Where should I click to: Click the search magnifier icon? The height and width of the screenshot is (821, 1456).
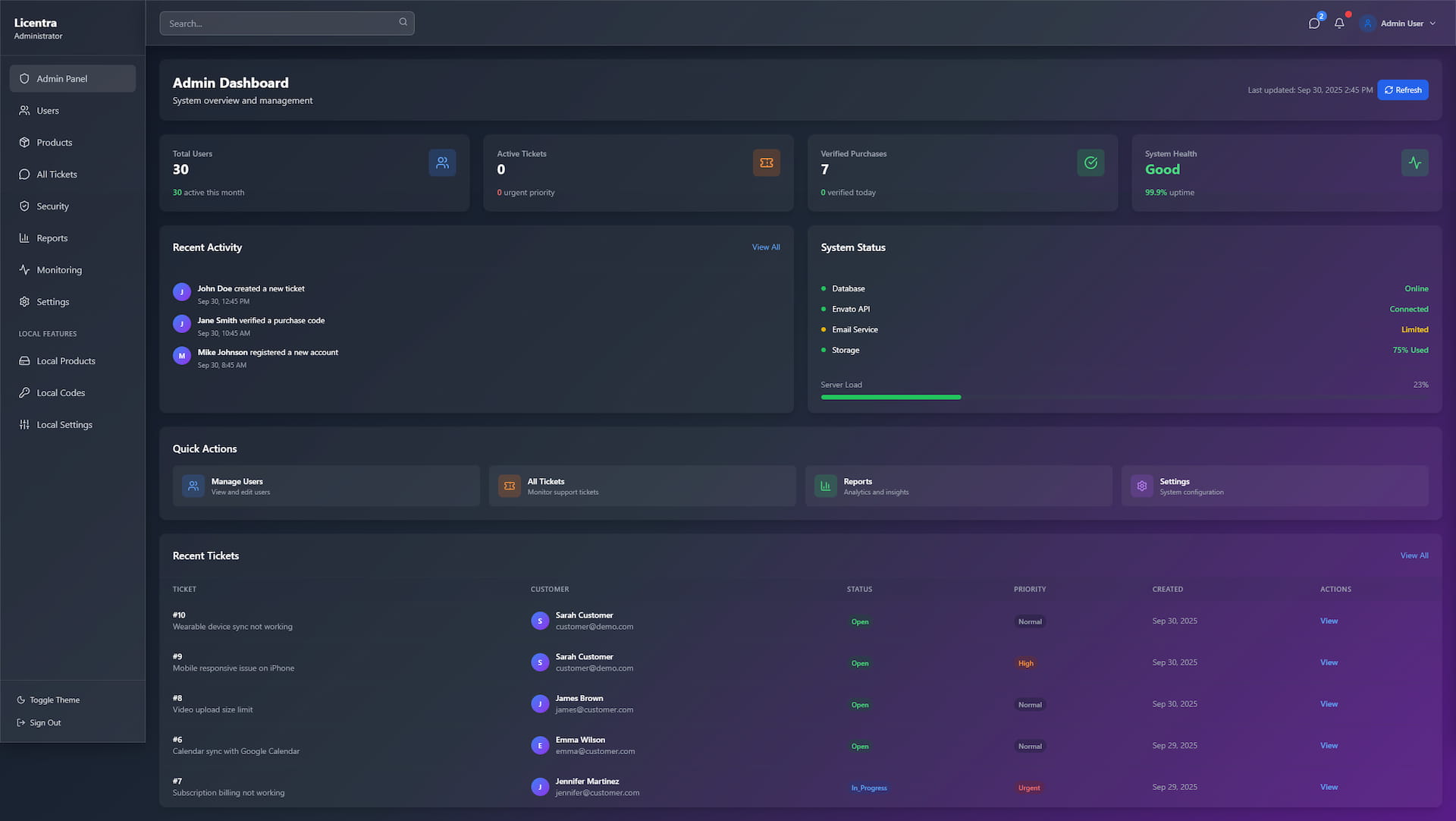point(403,22)
